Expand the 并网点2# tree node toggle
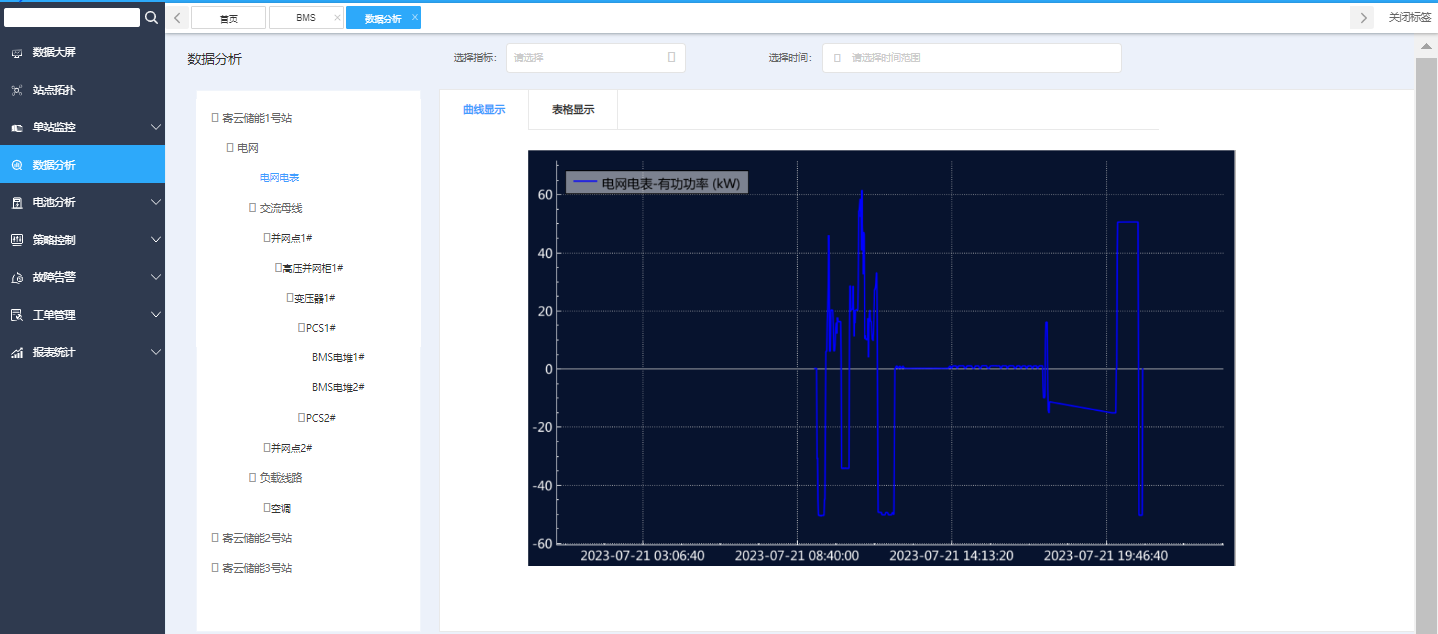The image size is (1438, 634). click(267, 448)
